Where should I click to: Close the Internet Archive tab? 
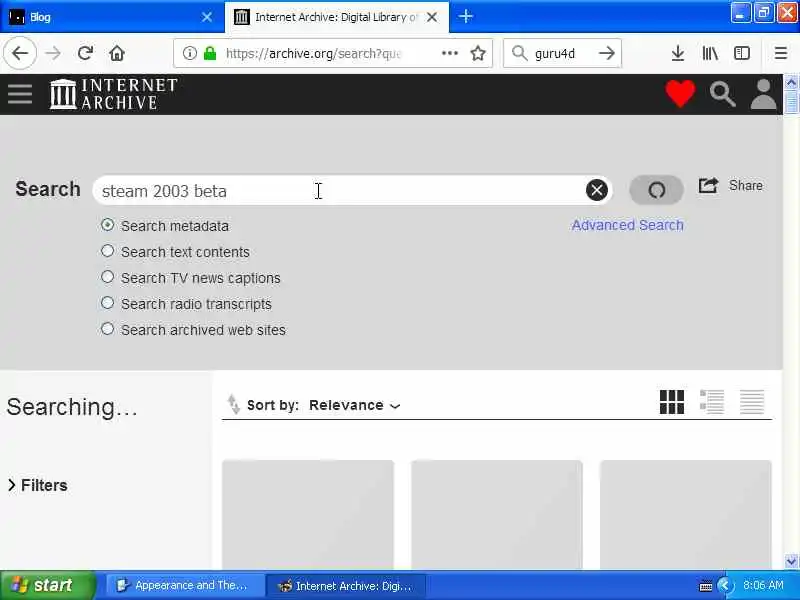tap(432, 17)
